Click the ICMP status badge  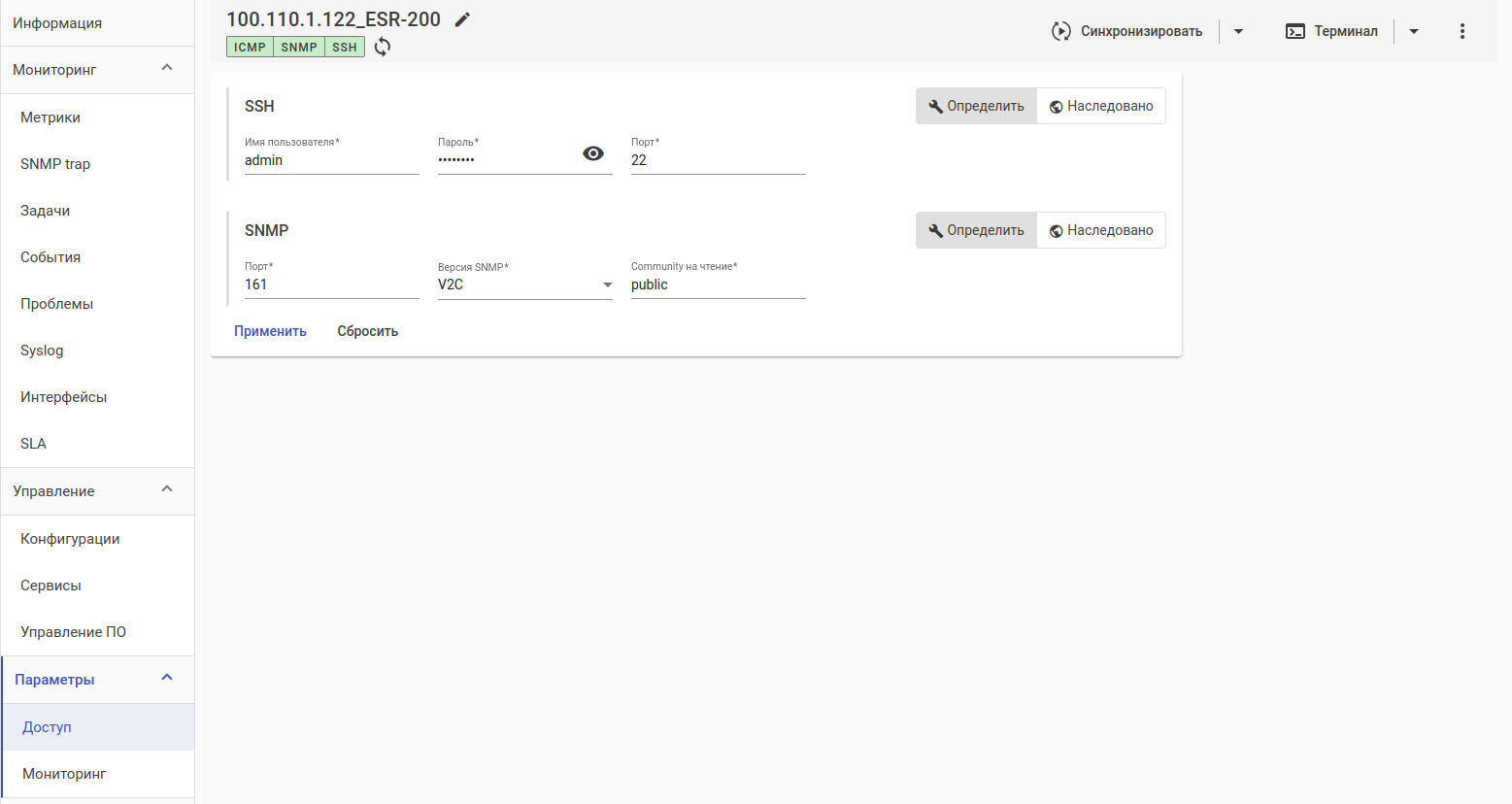pos(250,47)
